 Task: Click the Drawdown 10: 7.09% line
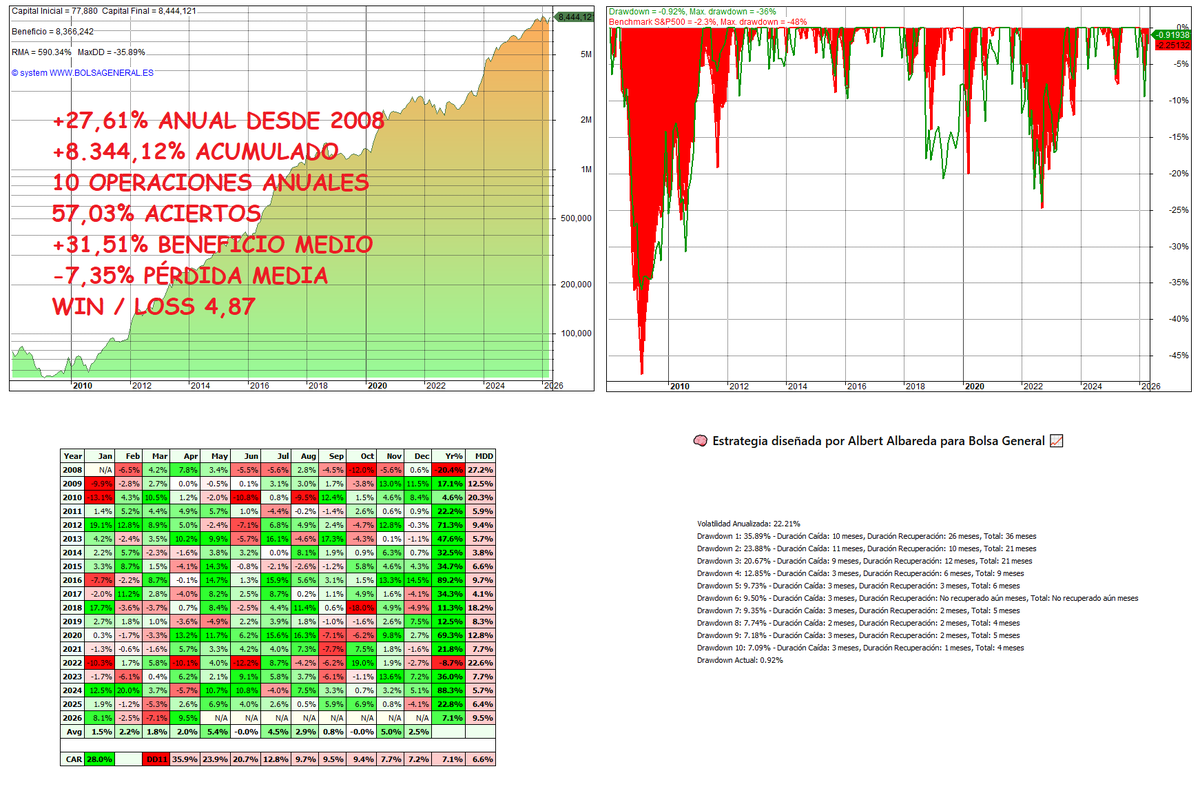[x=860, y=648]
